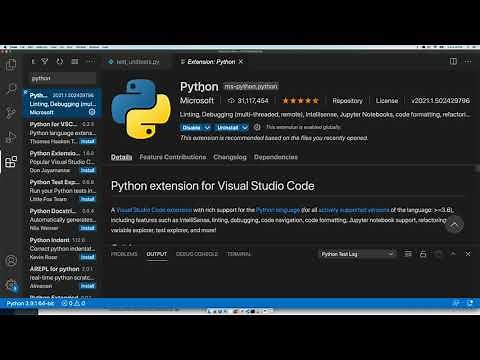Screen dimensions: 480x360
Task: Select the Details tab
Action: [x=121, y=157]
